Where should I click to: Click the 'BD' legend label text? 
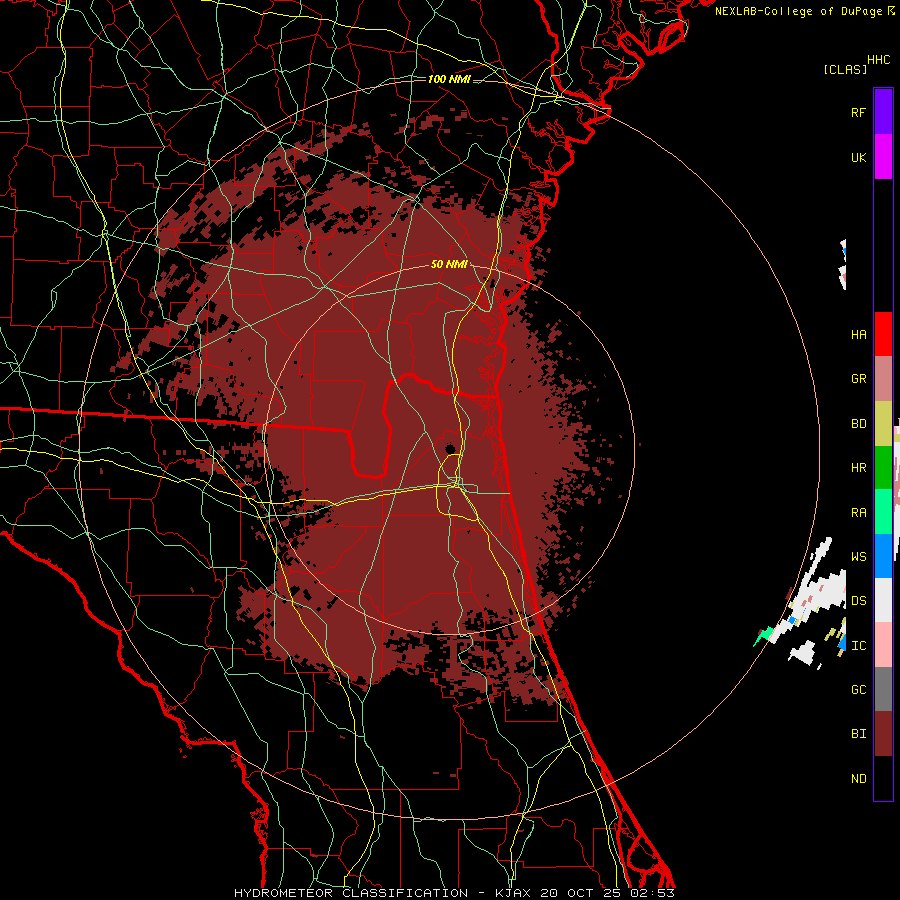(858, 424)
